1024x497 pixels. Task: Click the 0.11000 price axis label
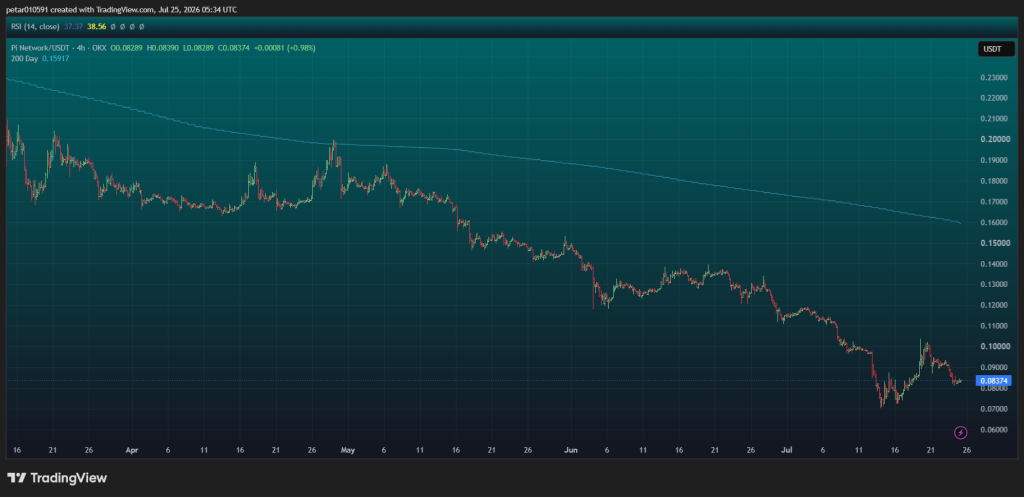pyautogui.click(x=993, y=326)
